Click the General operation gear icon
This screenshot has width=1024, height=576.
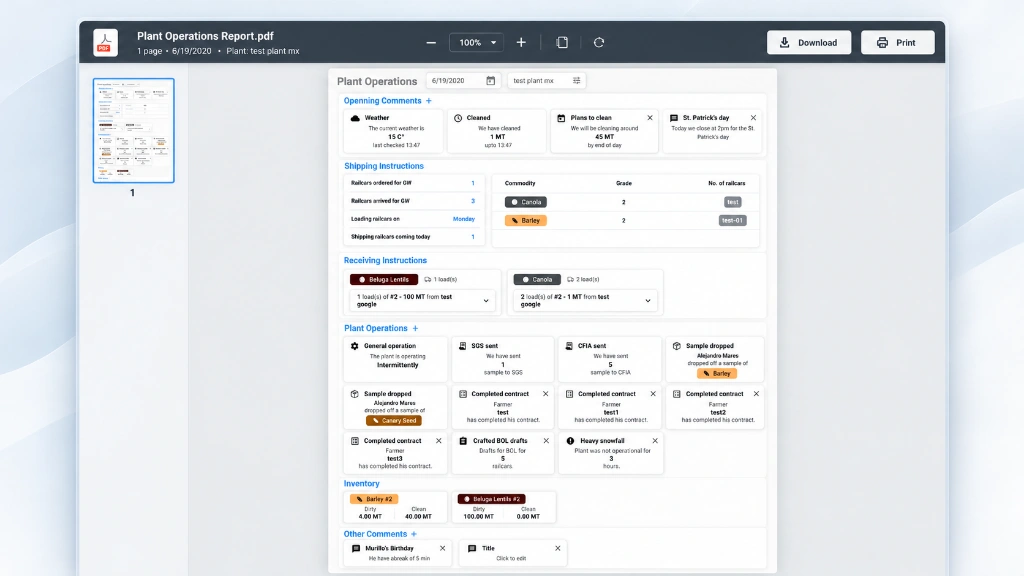(x=355, y=346)
